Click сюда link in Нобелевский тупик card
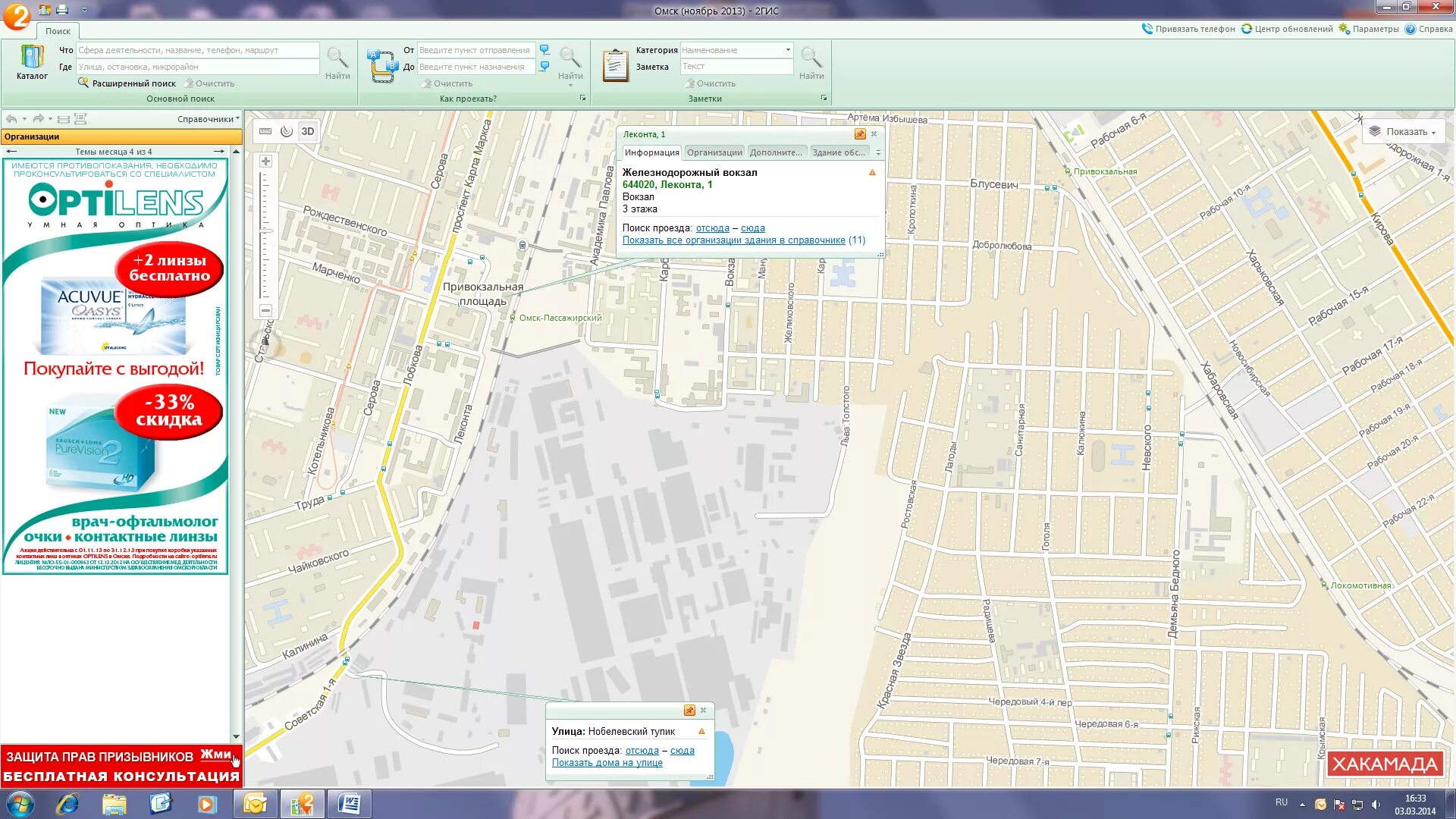This screenshot has width=1456, height=819. (682, 750)
